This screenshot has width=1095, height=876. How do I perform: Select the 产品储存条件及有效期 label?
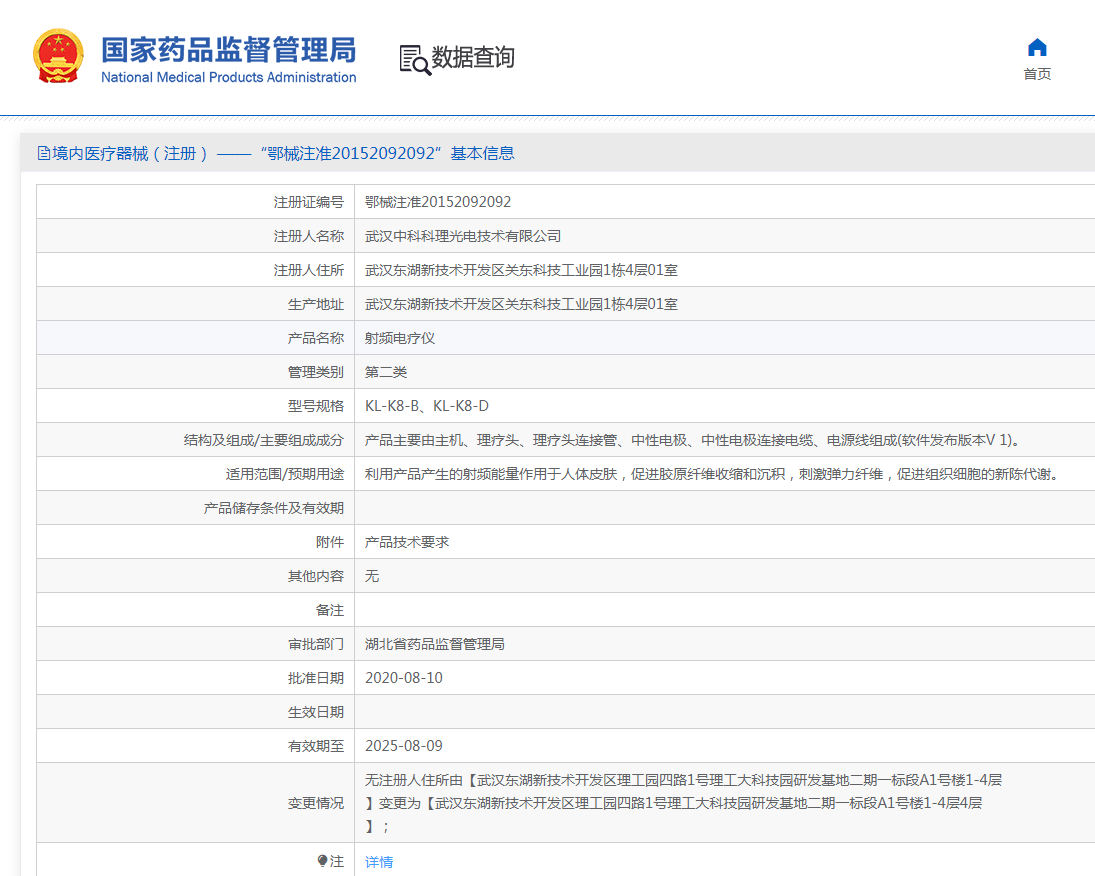(274, 508)
